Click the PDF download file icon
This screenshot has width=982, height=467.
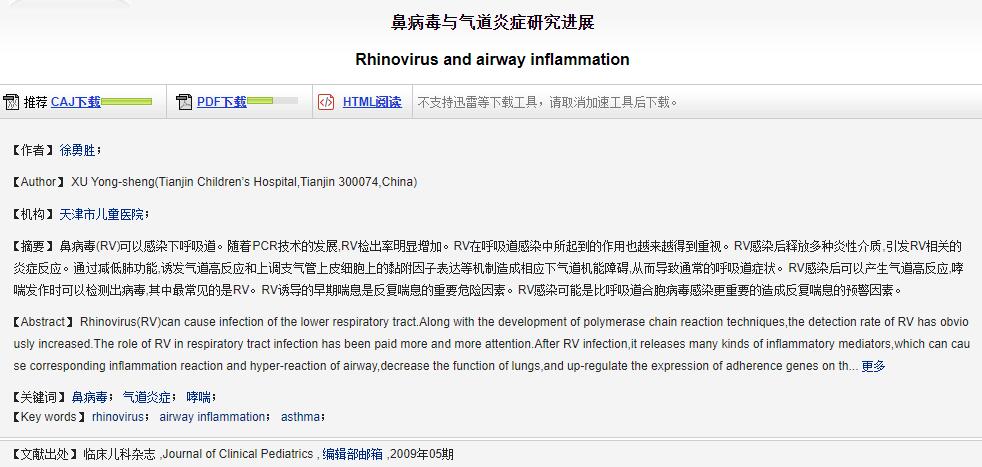click(x=184, y=102)
